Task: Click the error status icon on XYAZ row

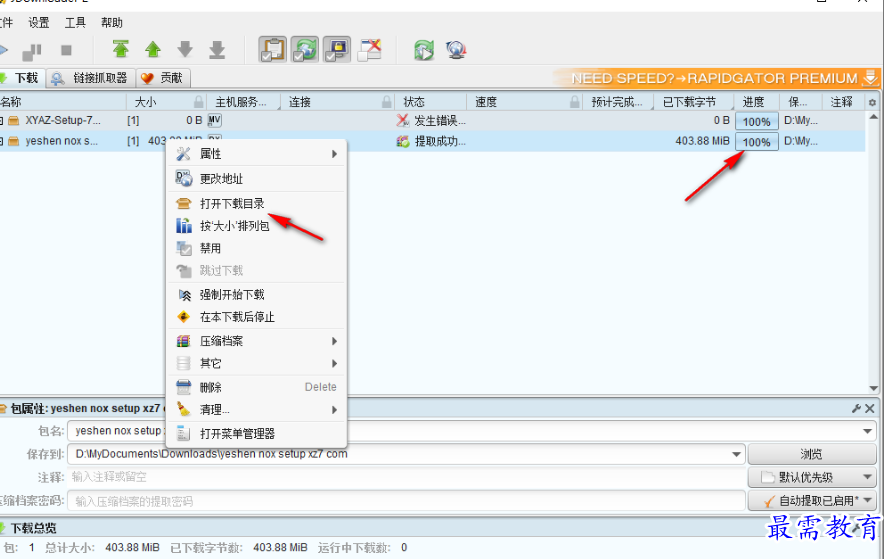Action: pos(403,120)
